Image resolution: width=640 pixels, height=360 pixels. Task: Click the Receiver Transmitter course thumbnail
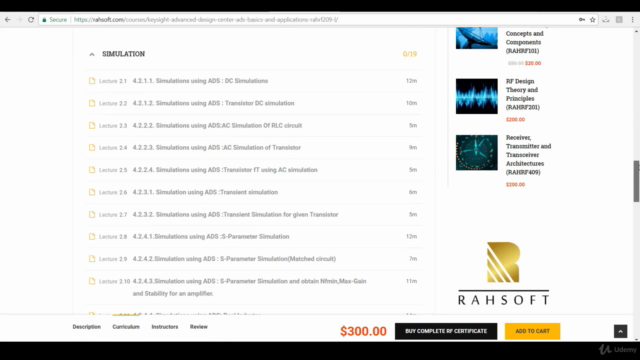pyautogui.click(x=477, y=153)
